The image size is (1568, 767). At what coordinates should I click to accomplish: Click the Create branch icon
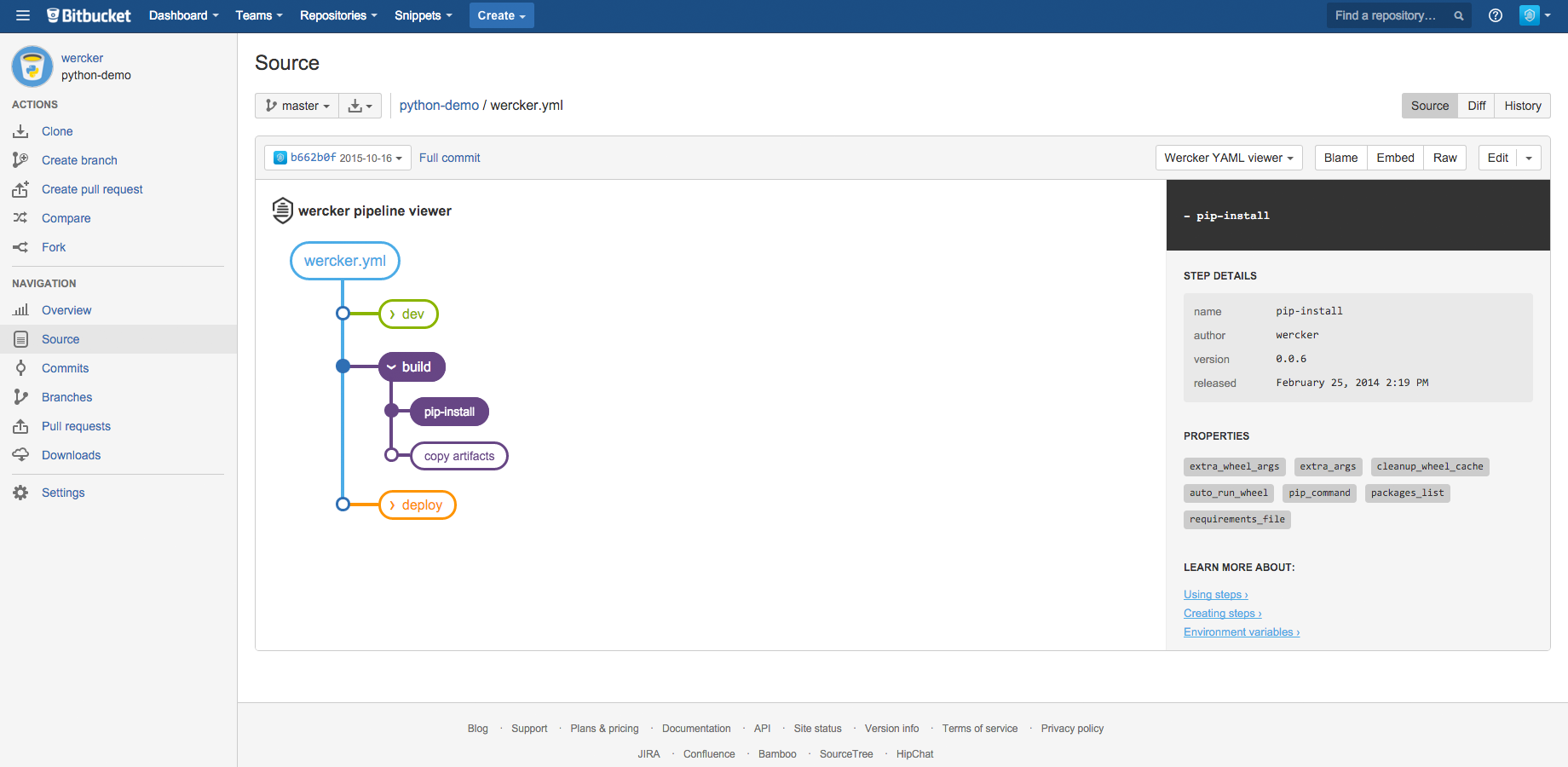click(20, 160)
